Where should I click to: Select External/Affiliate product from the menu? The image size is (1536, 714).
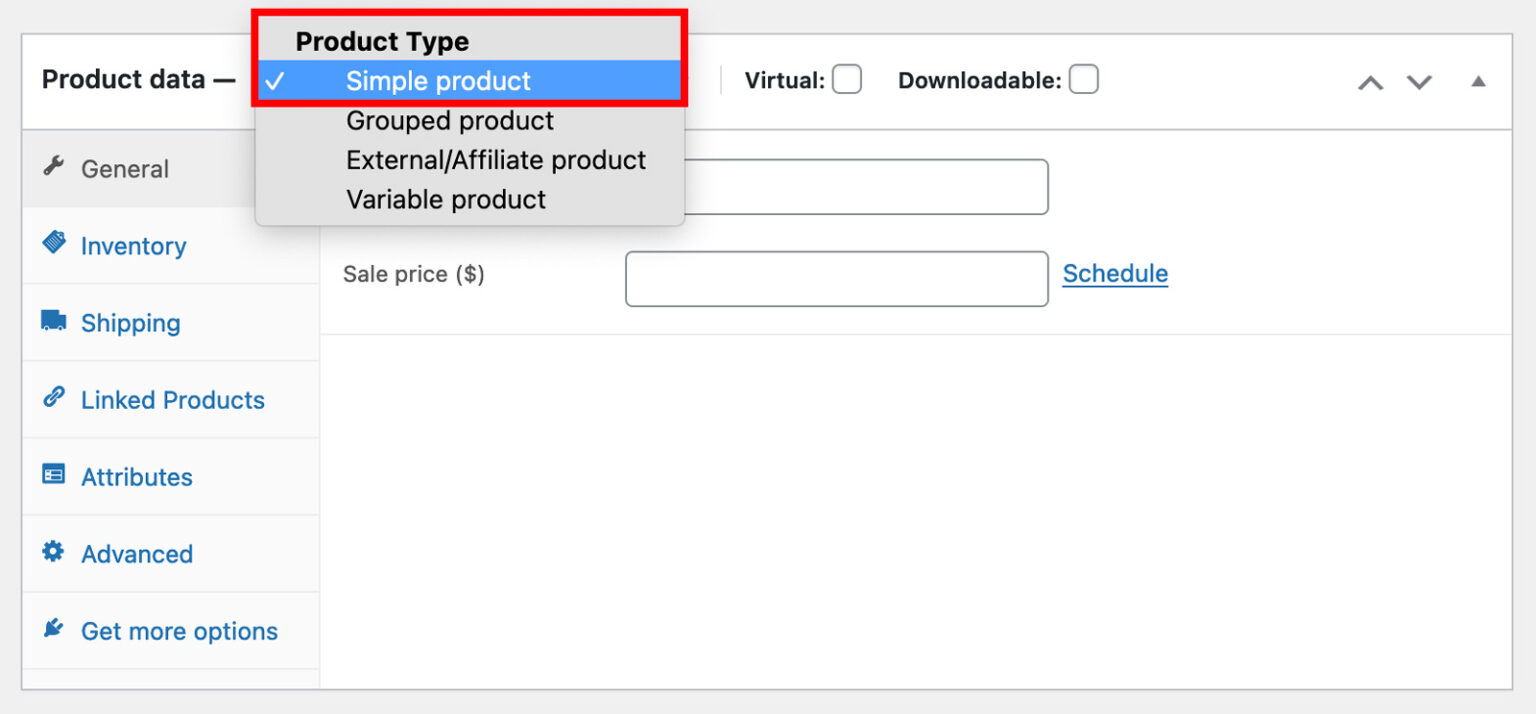pyautogui.click(x=496, y=160)
